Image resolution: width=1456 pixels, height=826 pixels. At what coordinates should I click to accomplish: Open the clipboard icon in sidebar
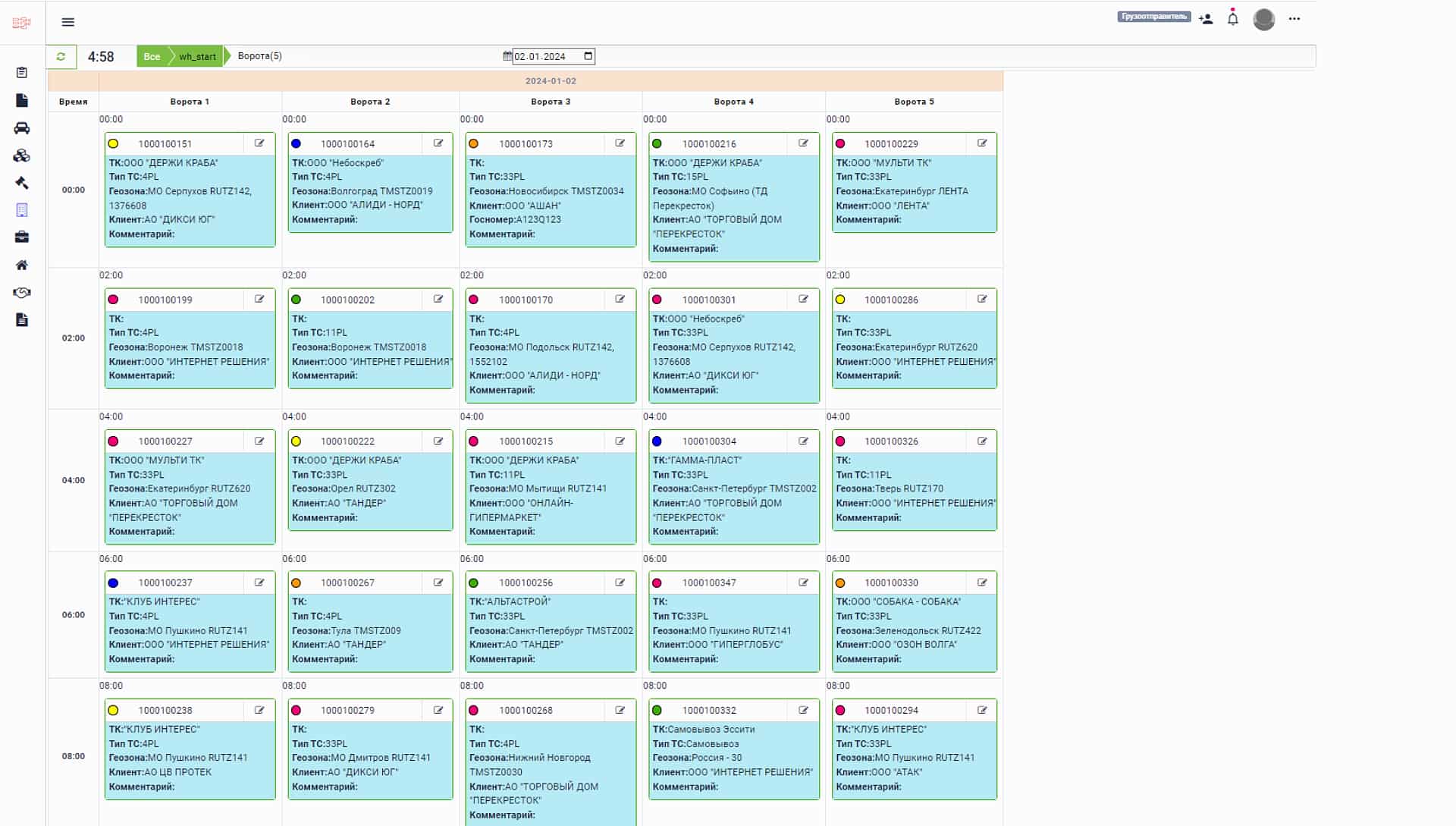[22, 73]
